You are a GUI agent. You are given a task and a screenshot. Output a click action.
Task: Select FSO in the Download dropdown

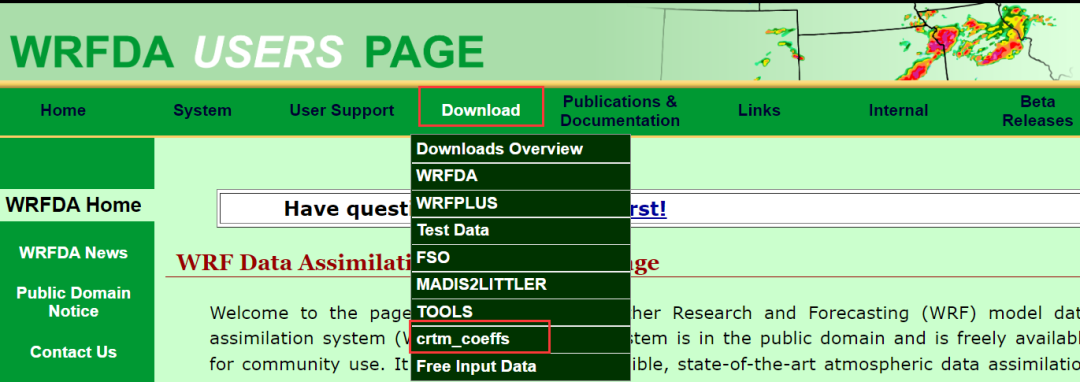point(521,257)
